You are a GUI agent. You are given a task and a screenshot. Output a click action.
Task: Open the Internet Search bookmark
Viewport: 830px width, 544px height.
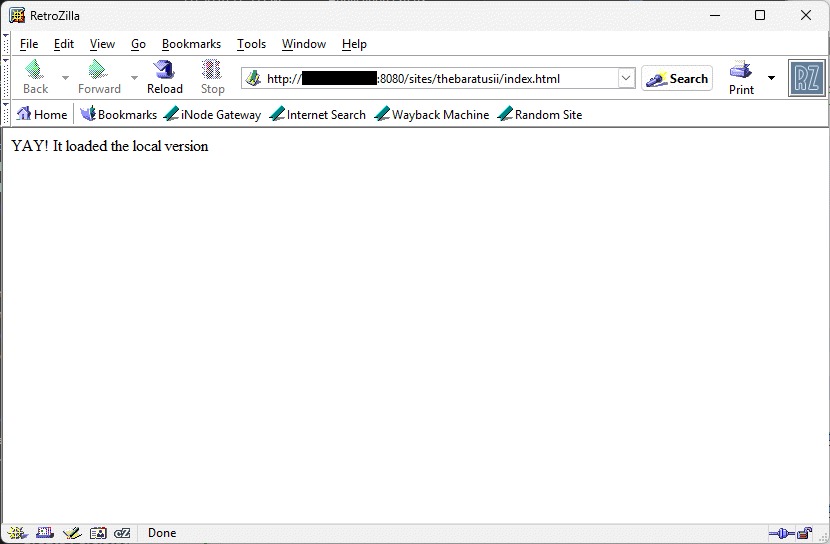coord(318,114)
